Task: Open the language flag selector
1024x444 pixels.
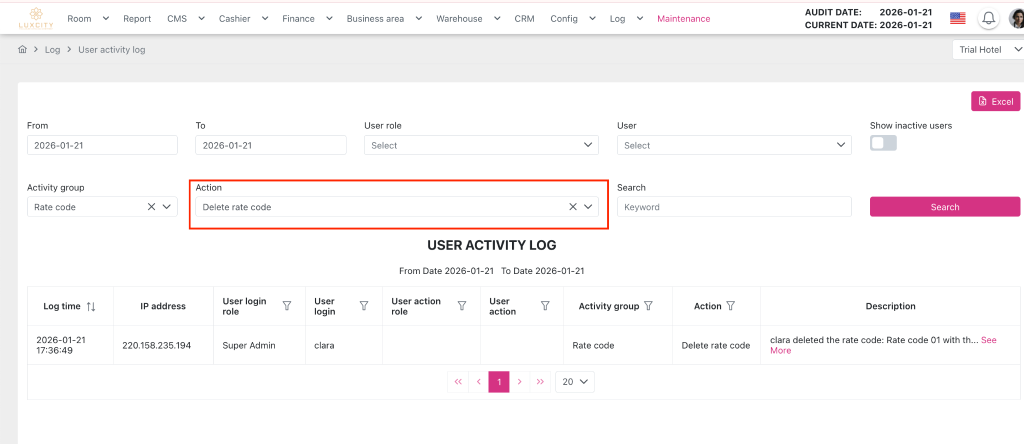Action: (957, 18)
